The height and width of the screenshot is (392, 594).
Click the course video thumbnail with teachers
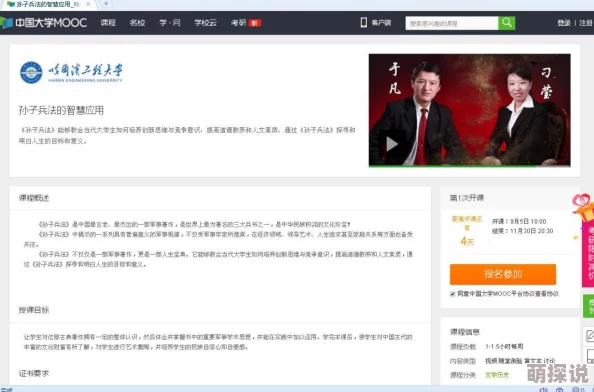(469, 110)
